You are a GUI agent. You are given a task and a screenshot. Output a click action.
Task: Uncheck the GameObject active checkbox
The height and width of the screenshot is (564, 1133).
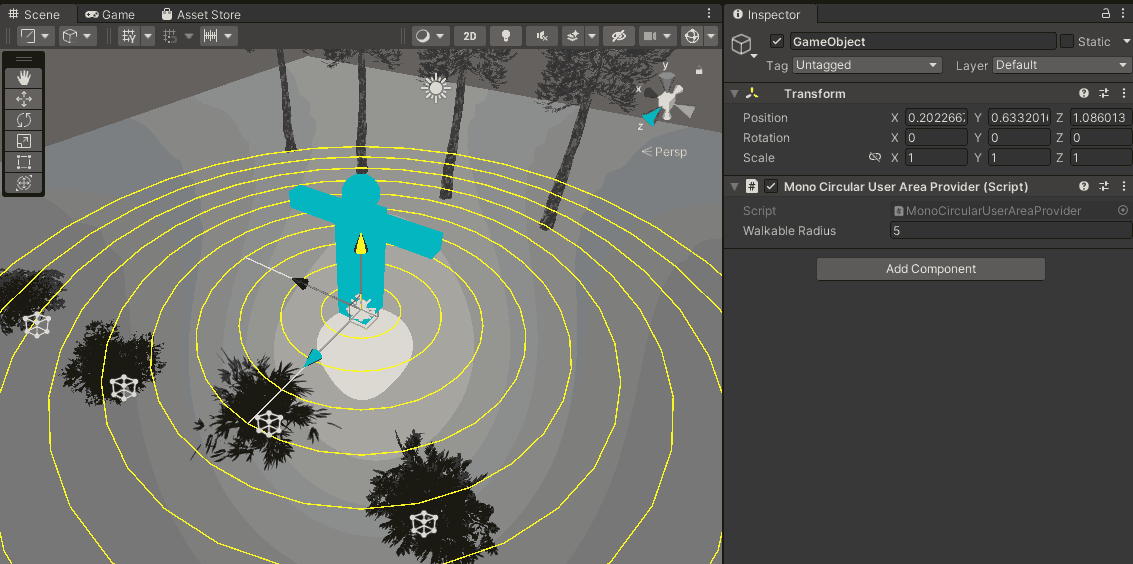[x=777, y=42]
